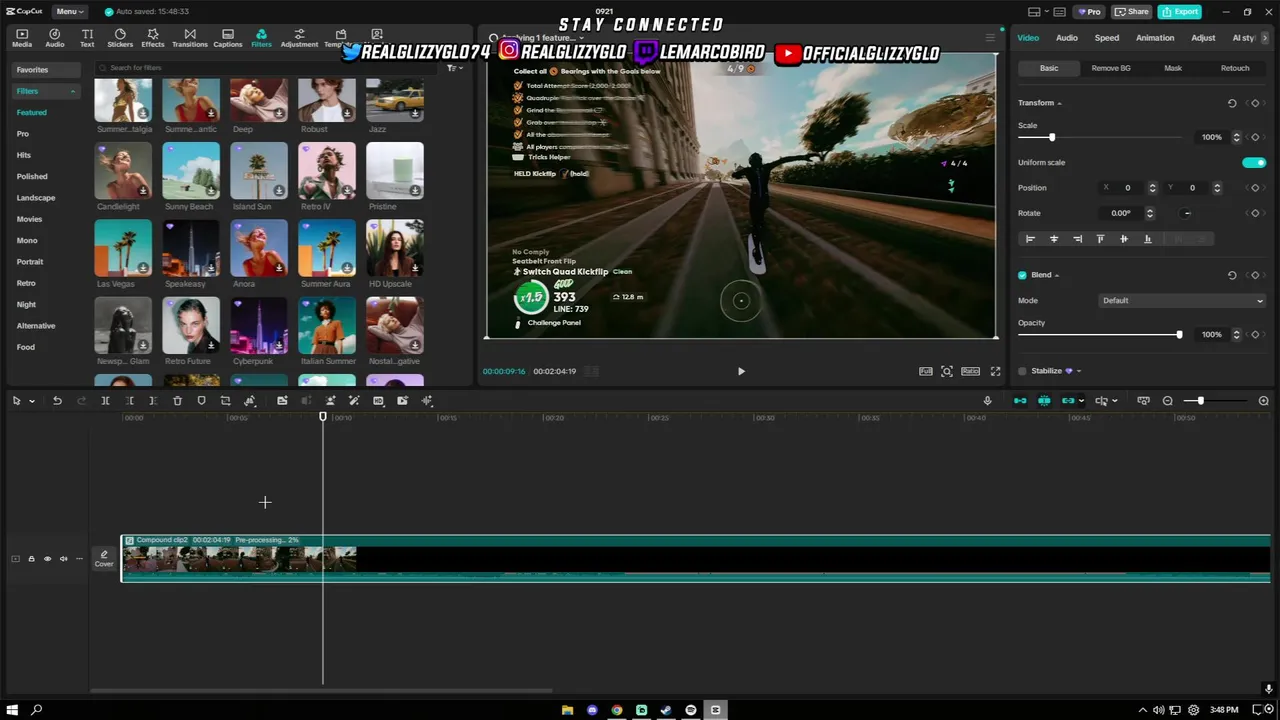Toggle the linkage button in timeline toolbar
This screenshot has height=720, width=1280.
tap(1068, 401)
